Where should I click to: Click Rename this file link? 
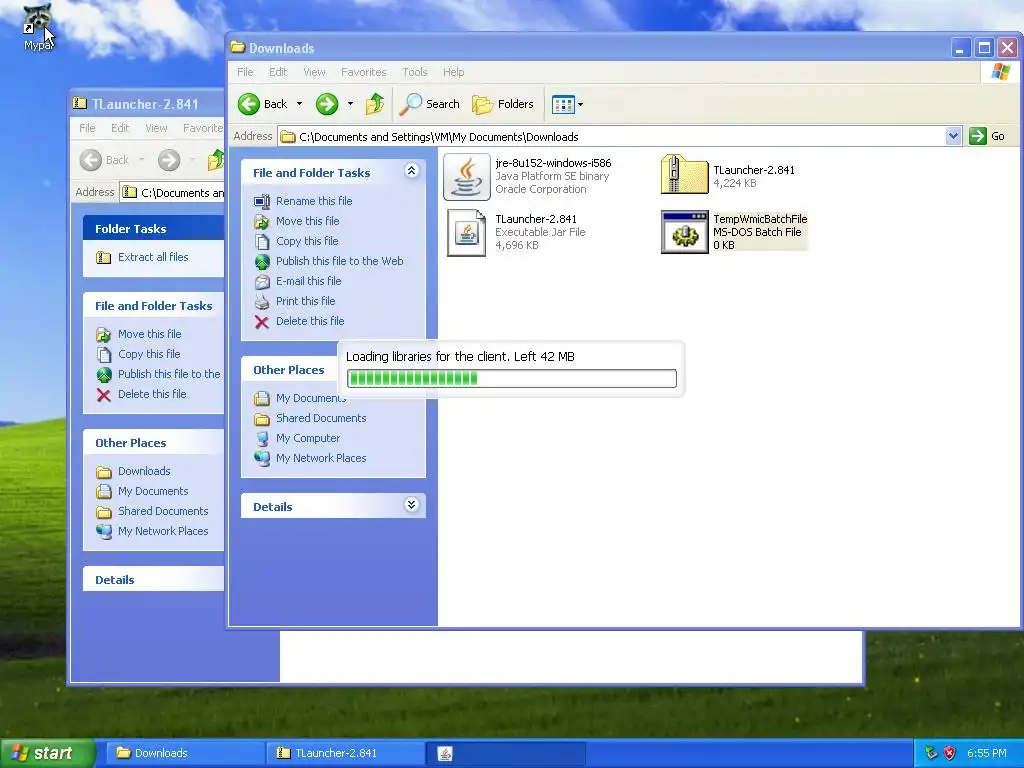point(313,201)
